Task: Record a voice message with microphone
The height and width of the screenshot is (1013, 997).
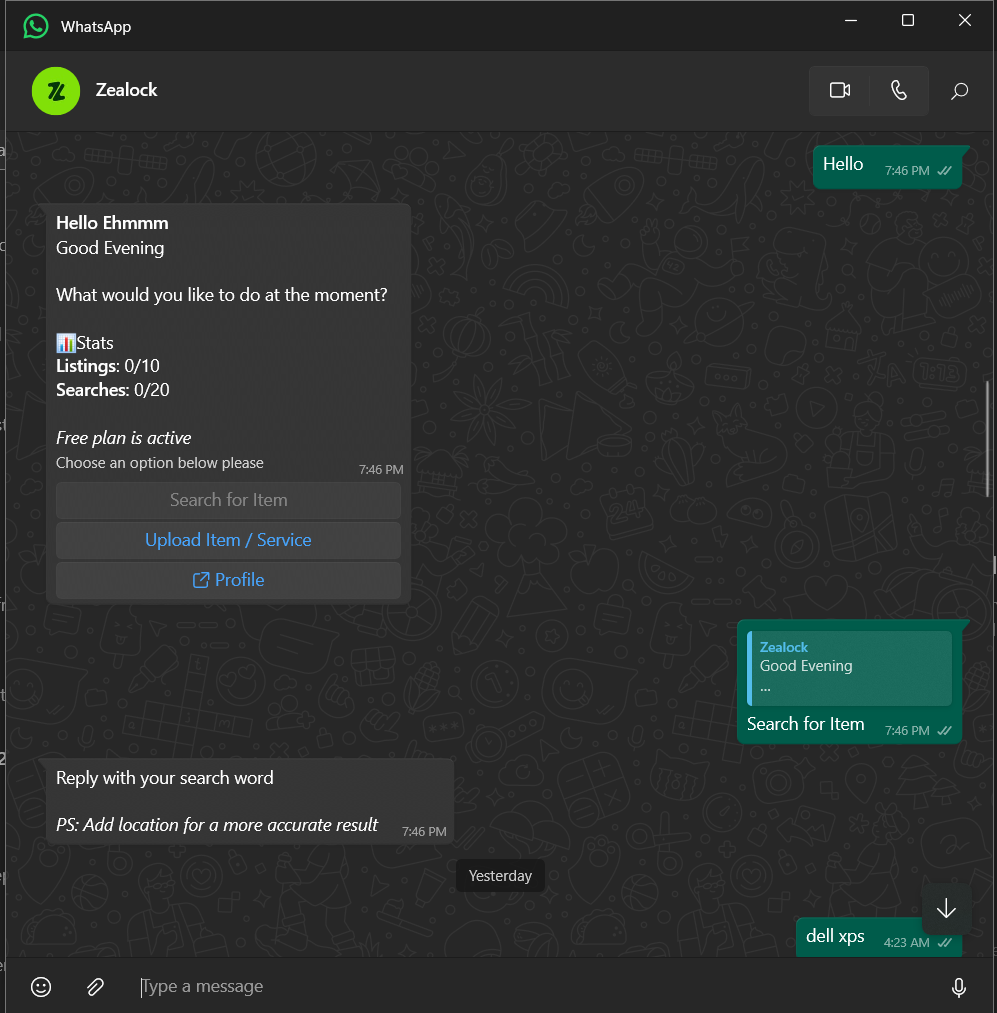Action: pyautogui.click(x=959, y=987)
